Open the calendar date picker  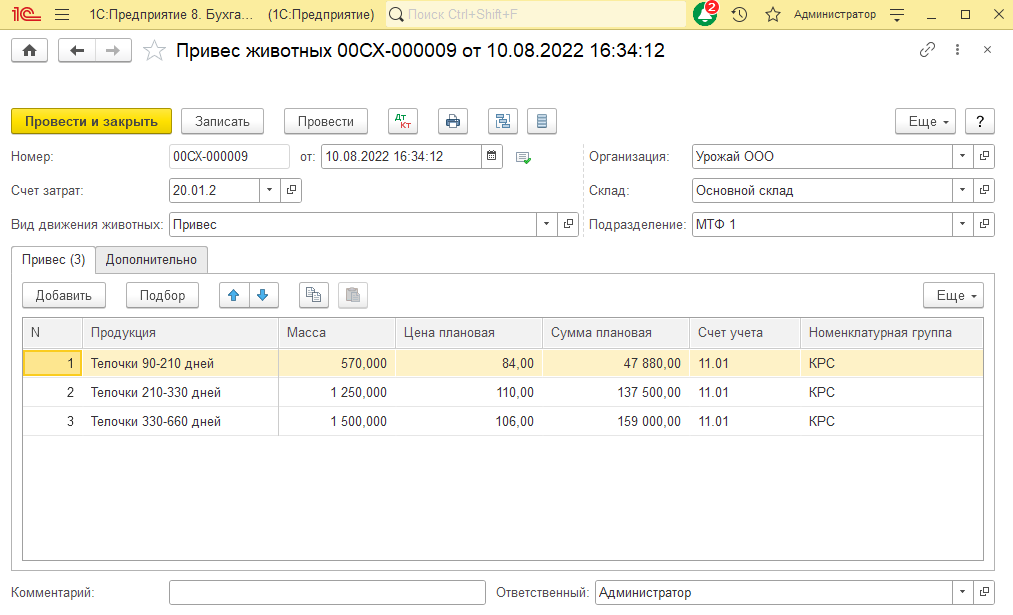tap(491, 156)
